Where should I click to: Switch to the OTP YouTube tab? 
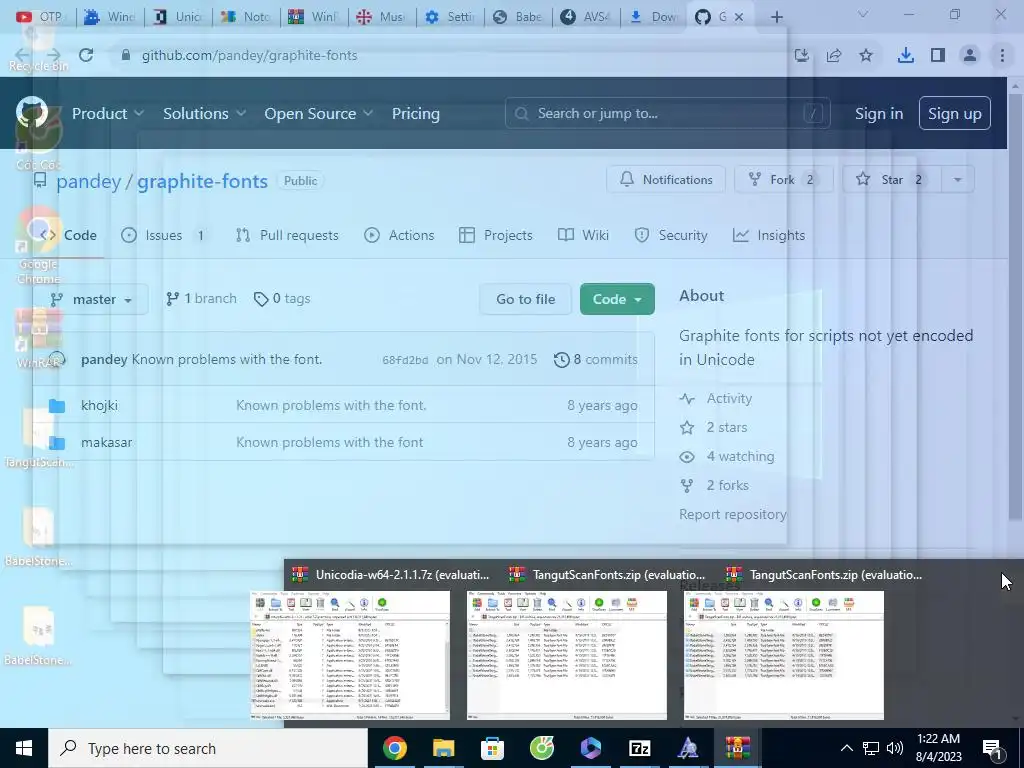[x=40, y=17]
